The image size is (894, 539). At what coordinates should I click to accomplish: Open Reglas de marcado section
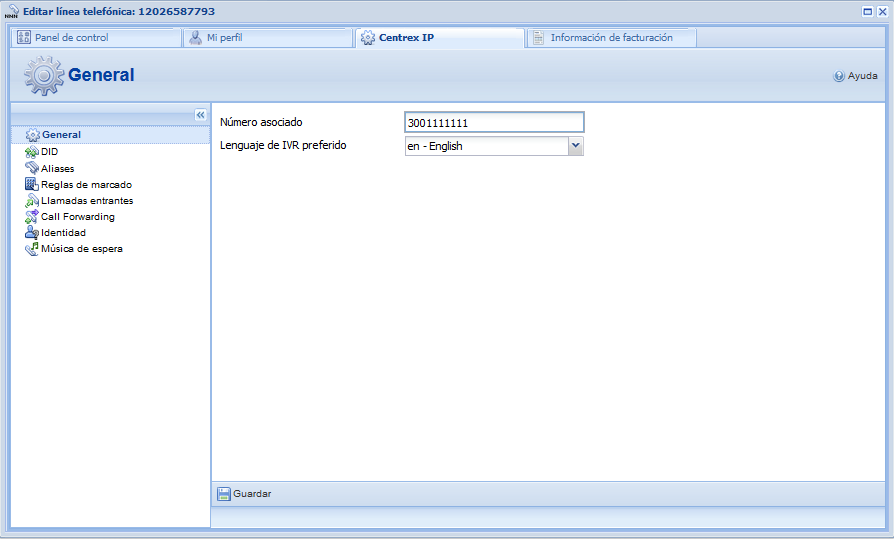click(x=87, y=185)
